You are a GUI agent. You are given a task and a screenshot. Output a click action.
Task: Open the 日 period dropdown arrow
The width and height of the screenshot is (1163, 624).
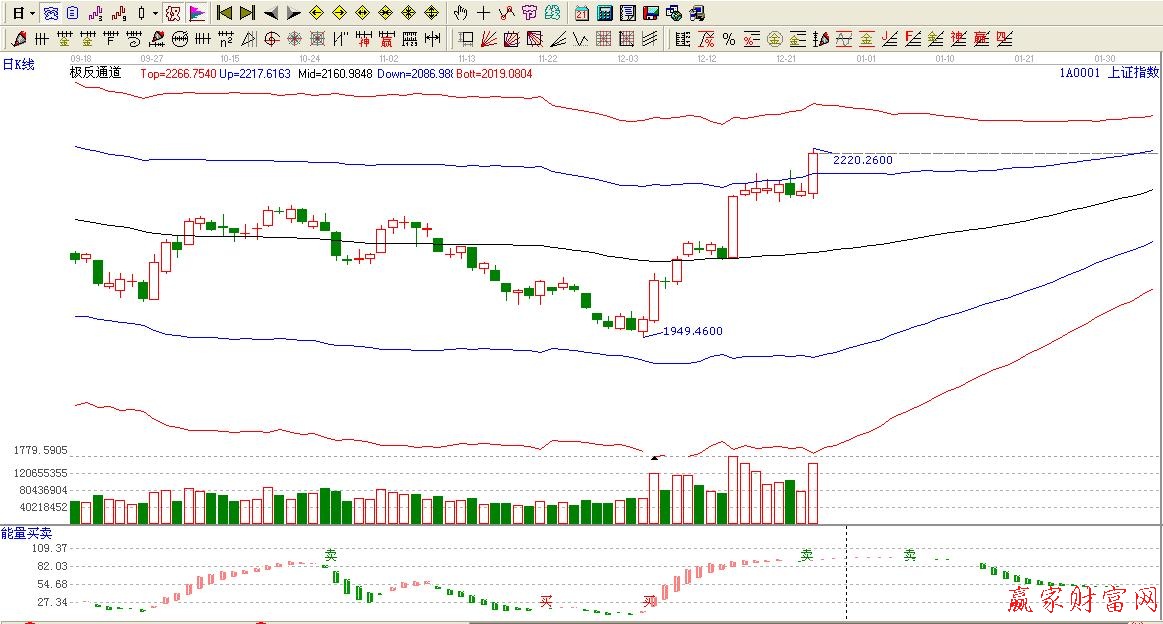32,13
